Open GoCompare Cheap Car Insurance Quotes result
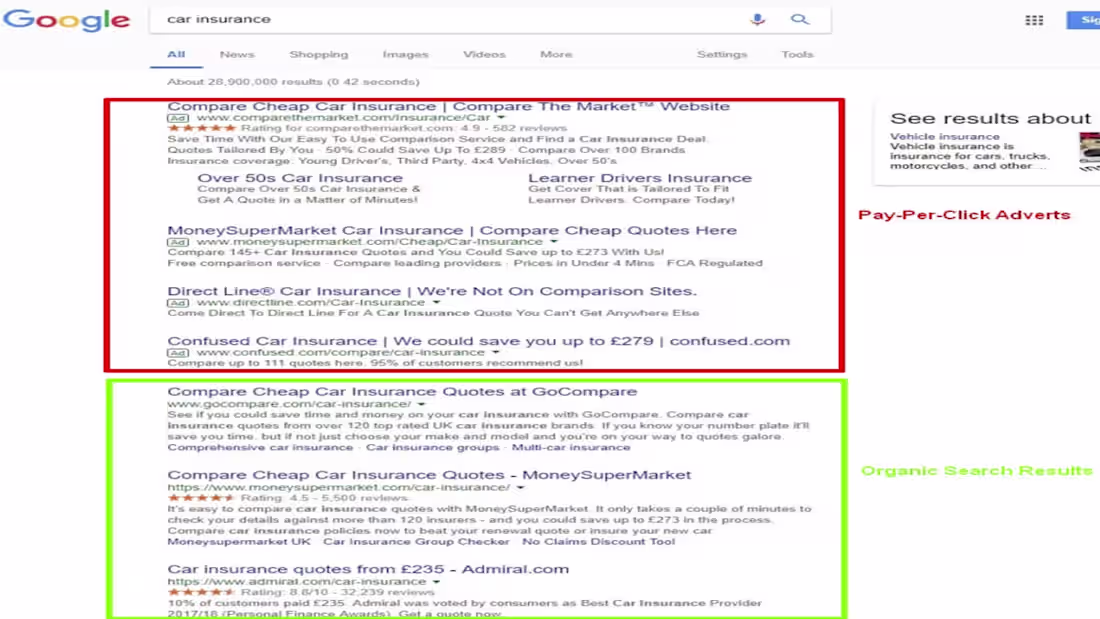Image resolution: width=1100 pixels, height=619 pixels. pyautogui.click(x=402, y=392)
